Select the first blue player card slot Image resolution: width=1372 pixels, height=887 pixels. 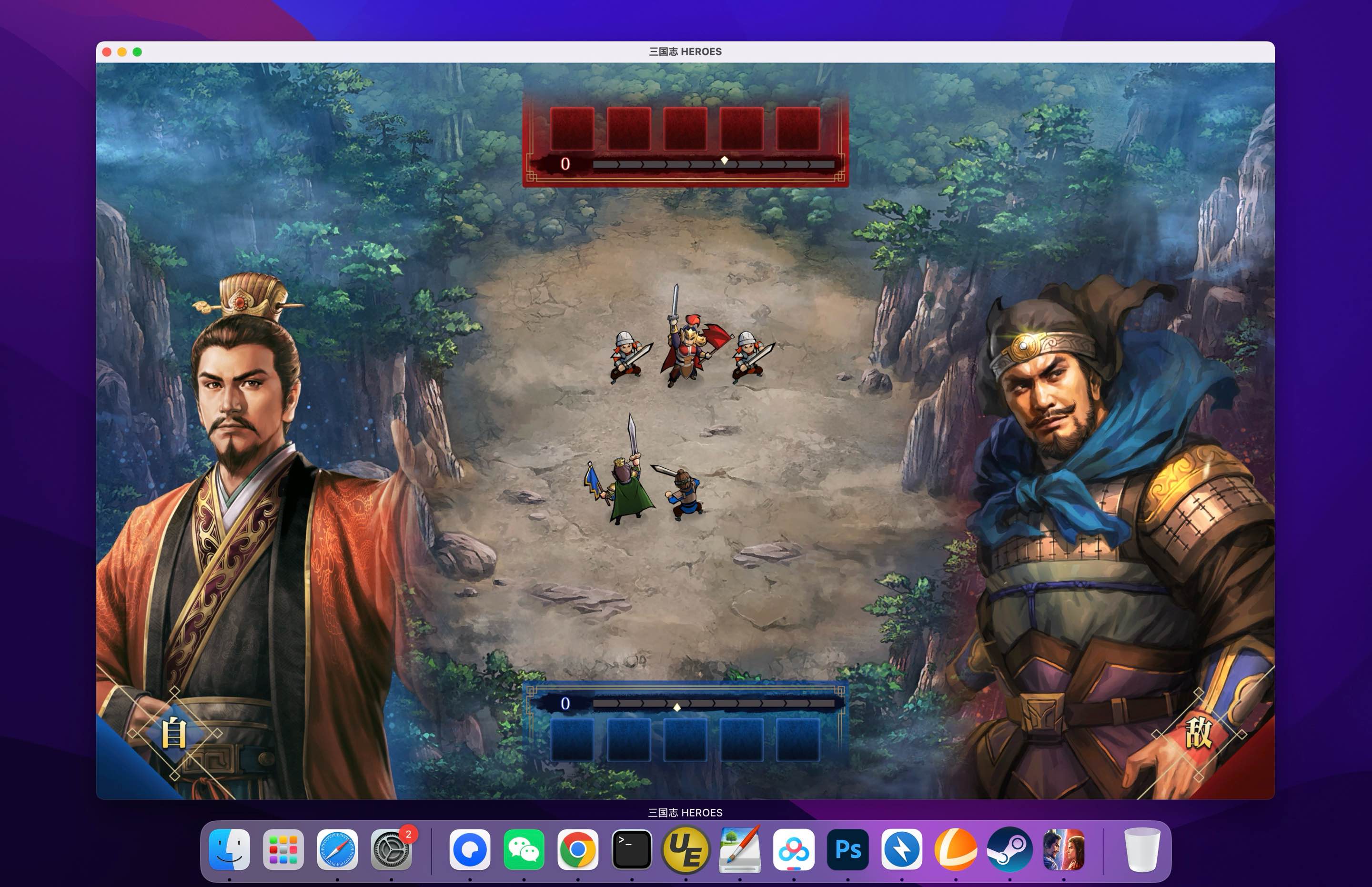(x=572, y=739)
